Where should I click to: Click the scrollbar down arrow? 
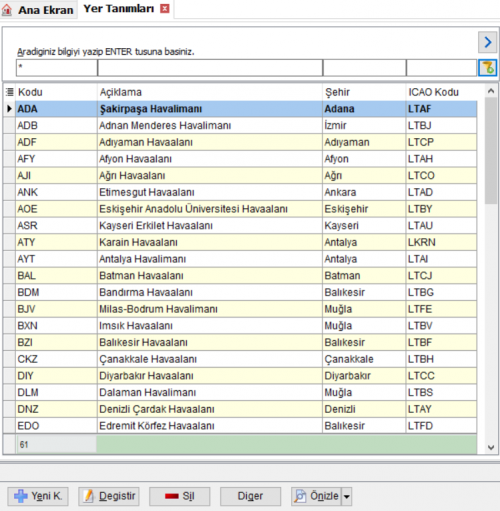click(491, 447)
